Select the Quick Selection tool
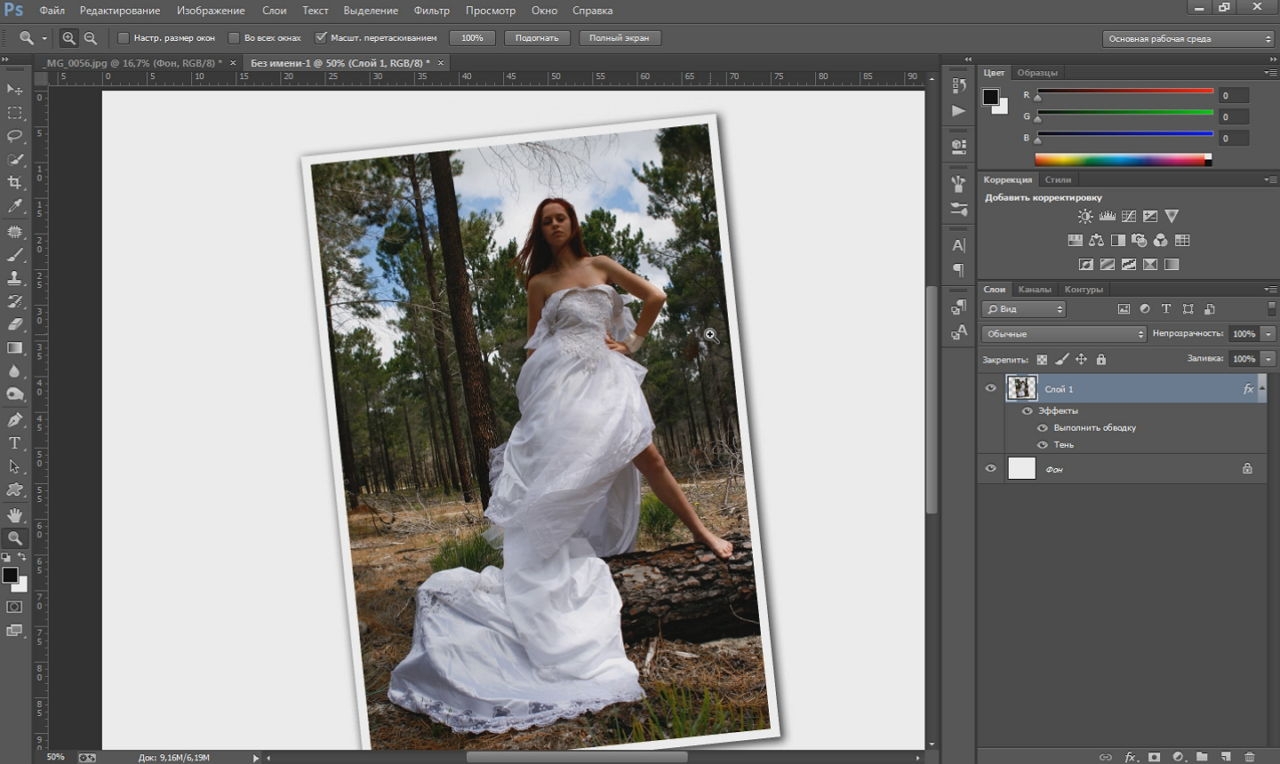The image size is (1280, 764). [15, 160]
